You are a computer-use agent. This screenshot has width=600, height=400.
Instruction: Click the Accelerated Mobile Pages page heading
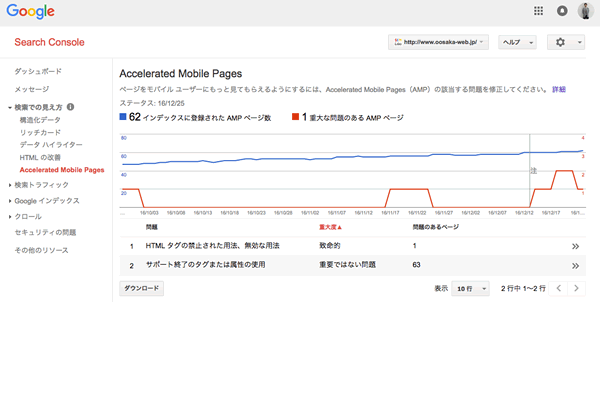[x=181, y=73]
